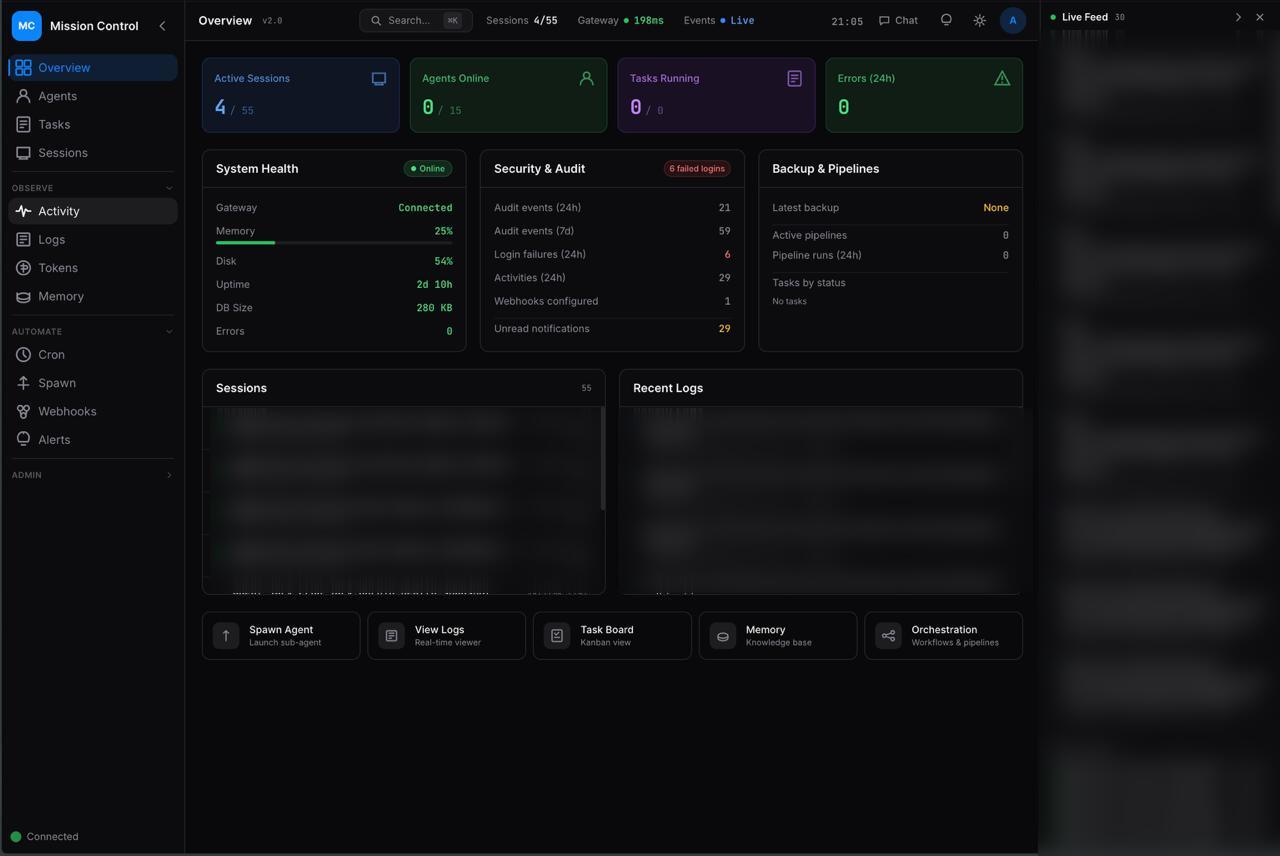Open the Task Board kanban view
This screenshot has width=1280, height=856.
[x=611, y=635]
